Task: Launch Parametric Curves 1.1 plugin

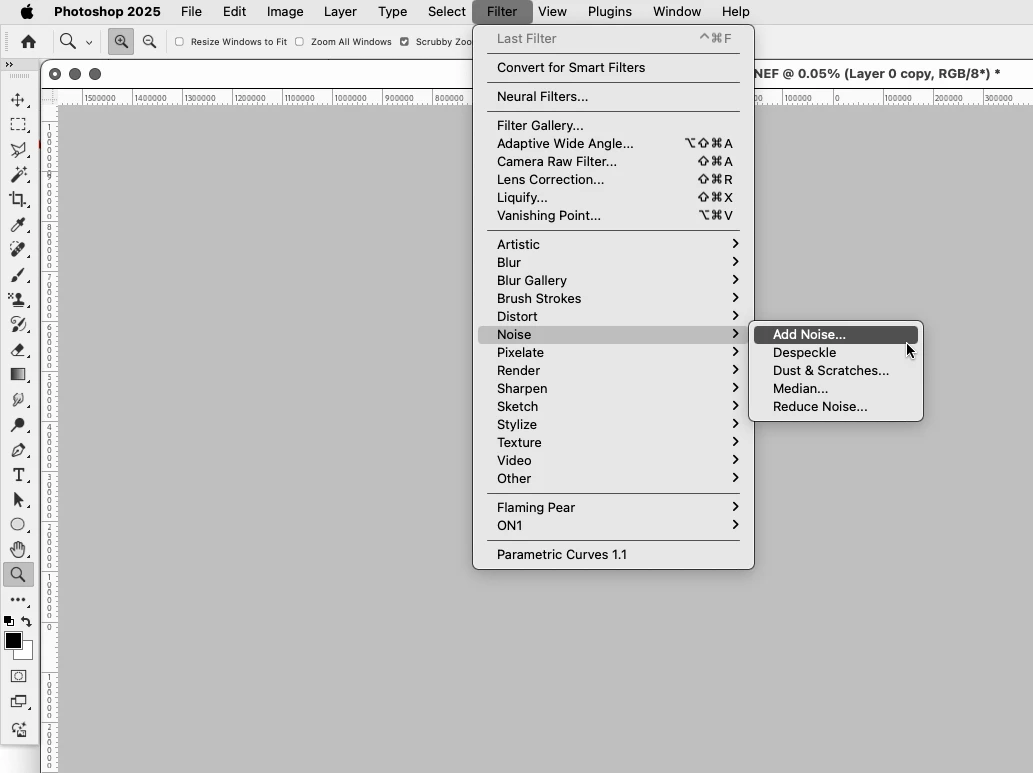Action: (613, 554)
